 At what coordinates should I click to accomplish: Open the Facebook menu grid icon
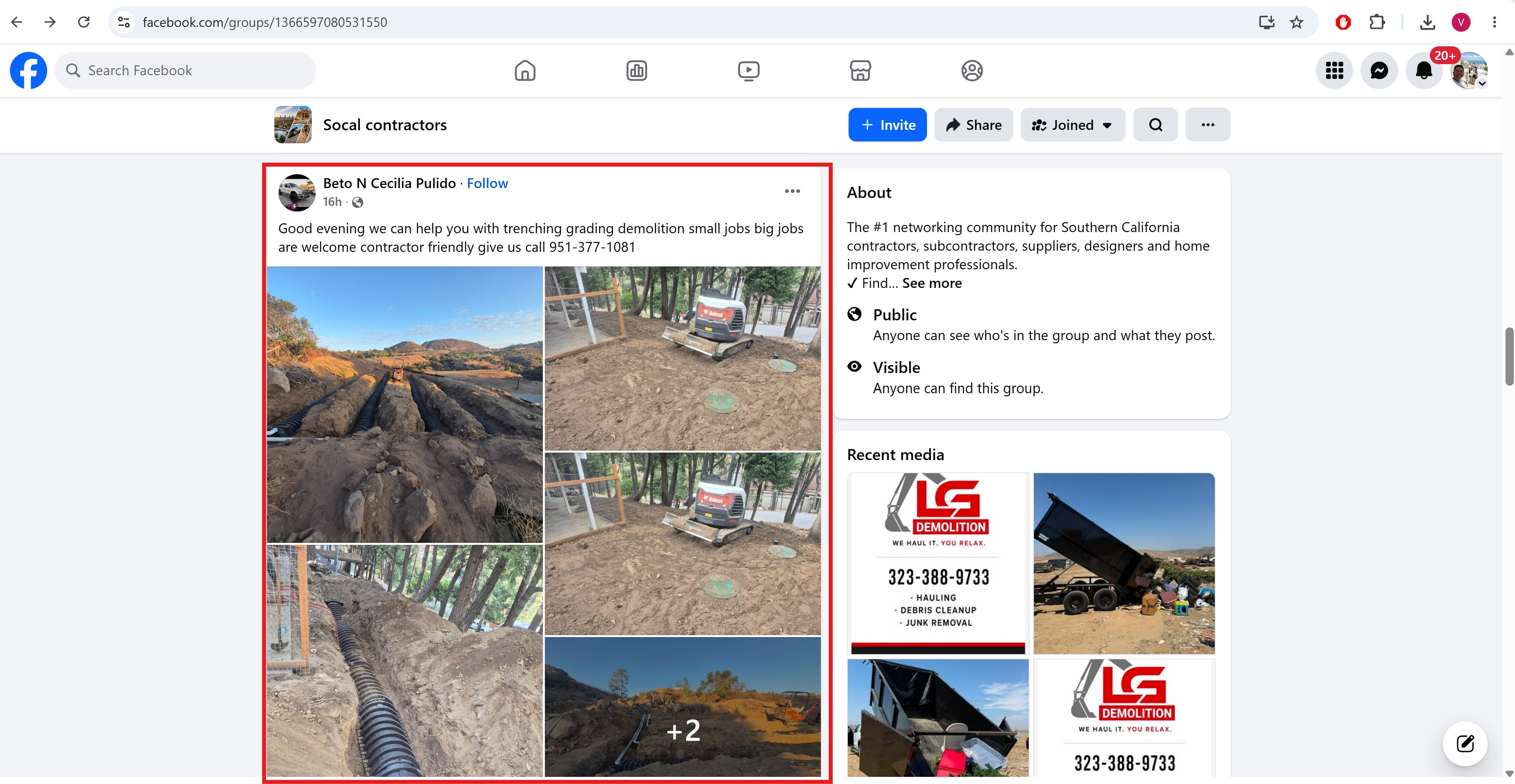pyautogui.click(x=1334, y=70)
